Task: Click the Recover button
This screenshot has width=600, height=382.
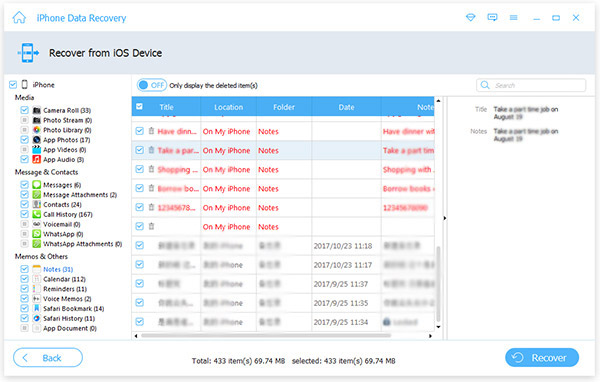Action: 542,358
